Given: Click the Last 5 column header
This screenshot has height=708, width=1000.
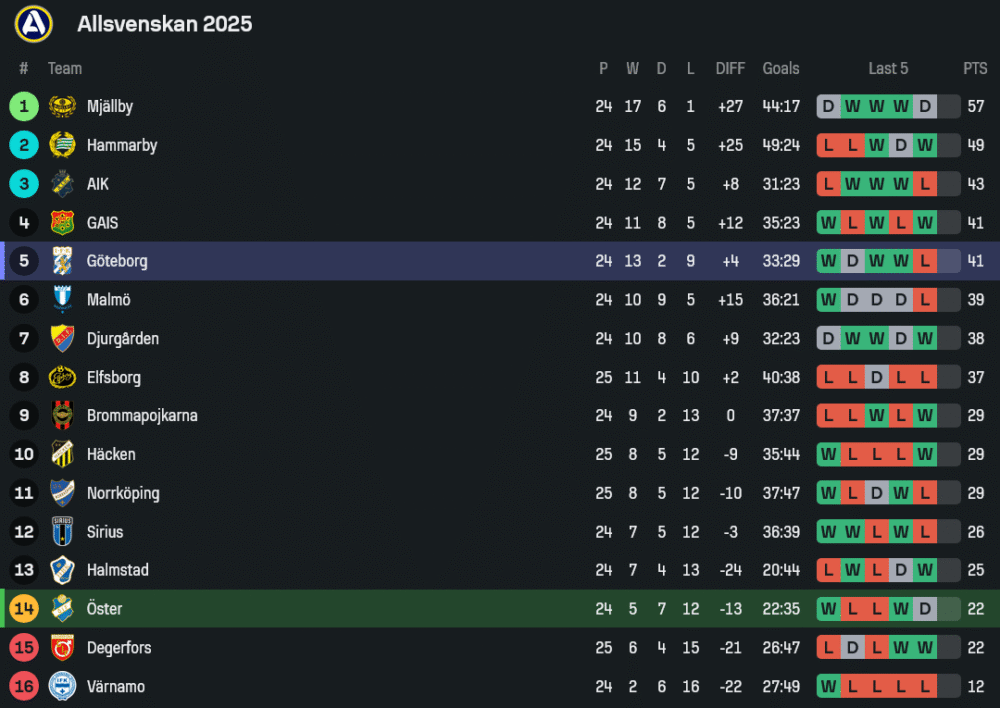Looking at the screenshot, I should click(x=888, y=68).
